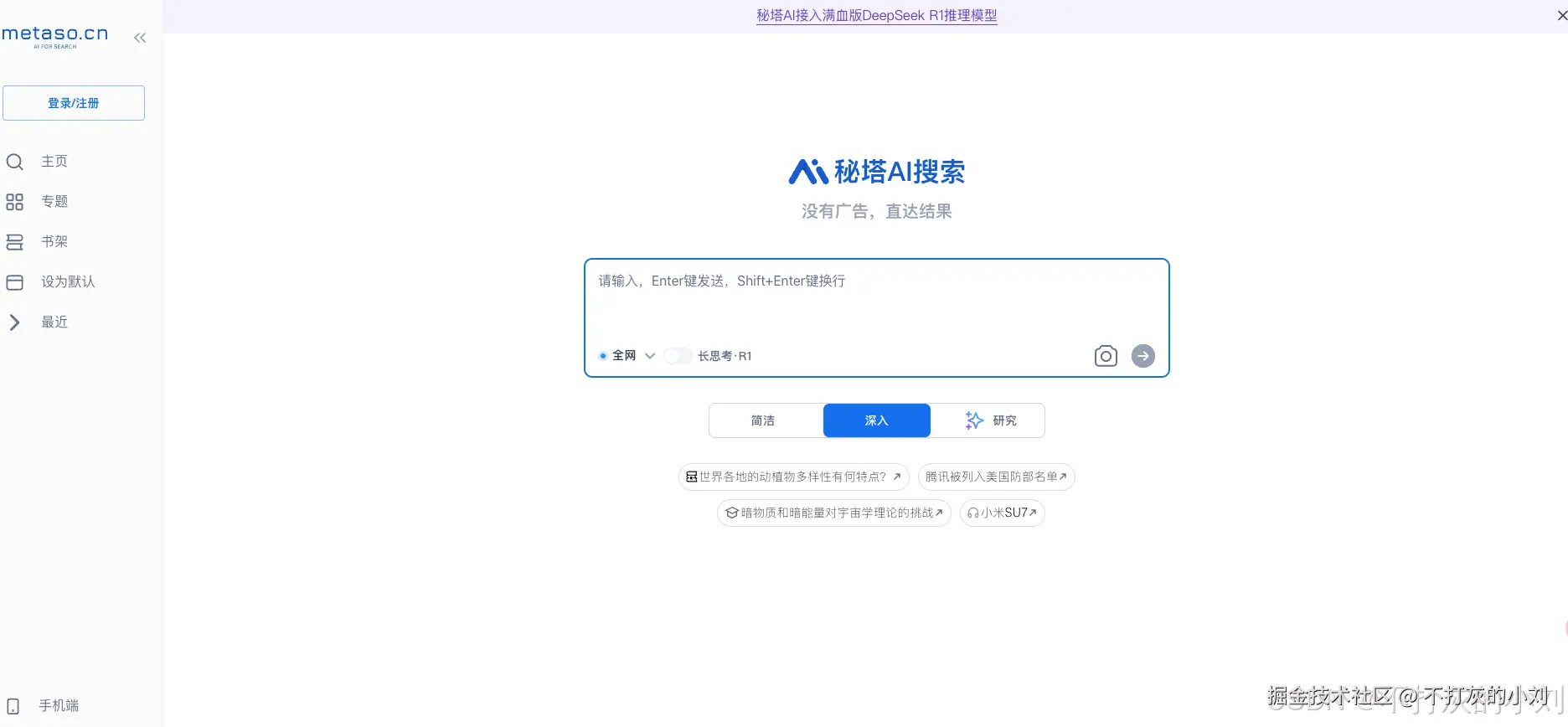Search suggestion 腾讯被列入美国防部名单

tap(997, 477)
